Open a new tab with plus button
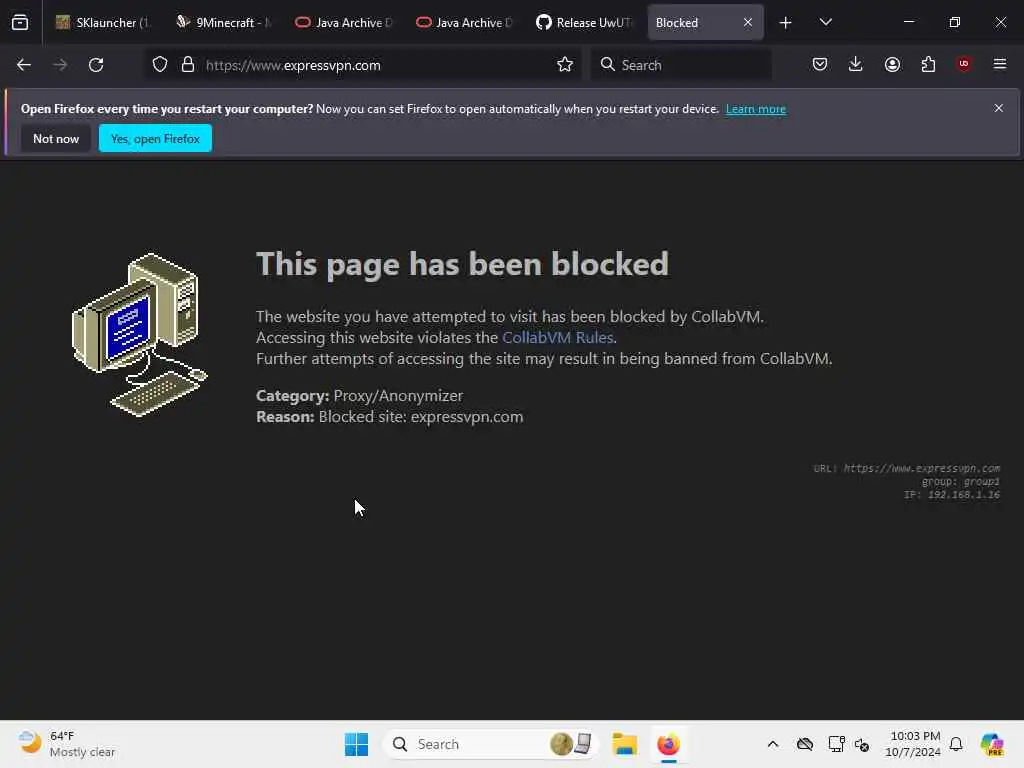This screenshot has width=1024, height=768. (786, 23)
